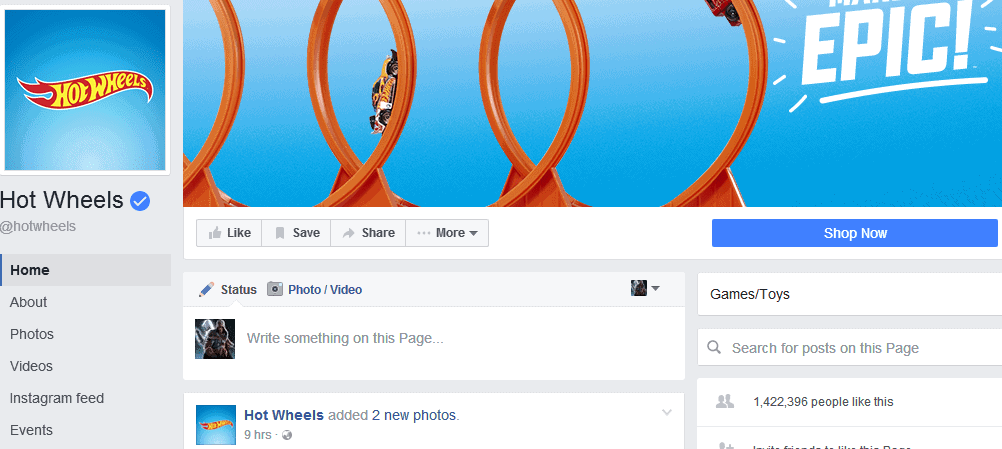
Task: Open the 2 new photos link
Action: pyautogui.click(x=414, y=415)
